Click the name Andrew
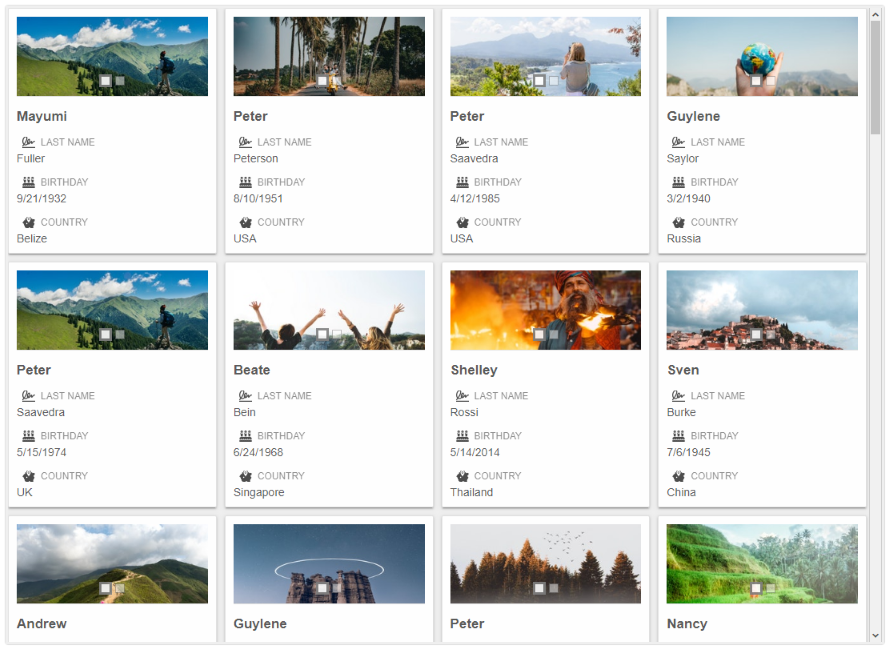Viewport: 890px width, 650px height. (x=42, y=624)
